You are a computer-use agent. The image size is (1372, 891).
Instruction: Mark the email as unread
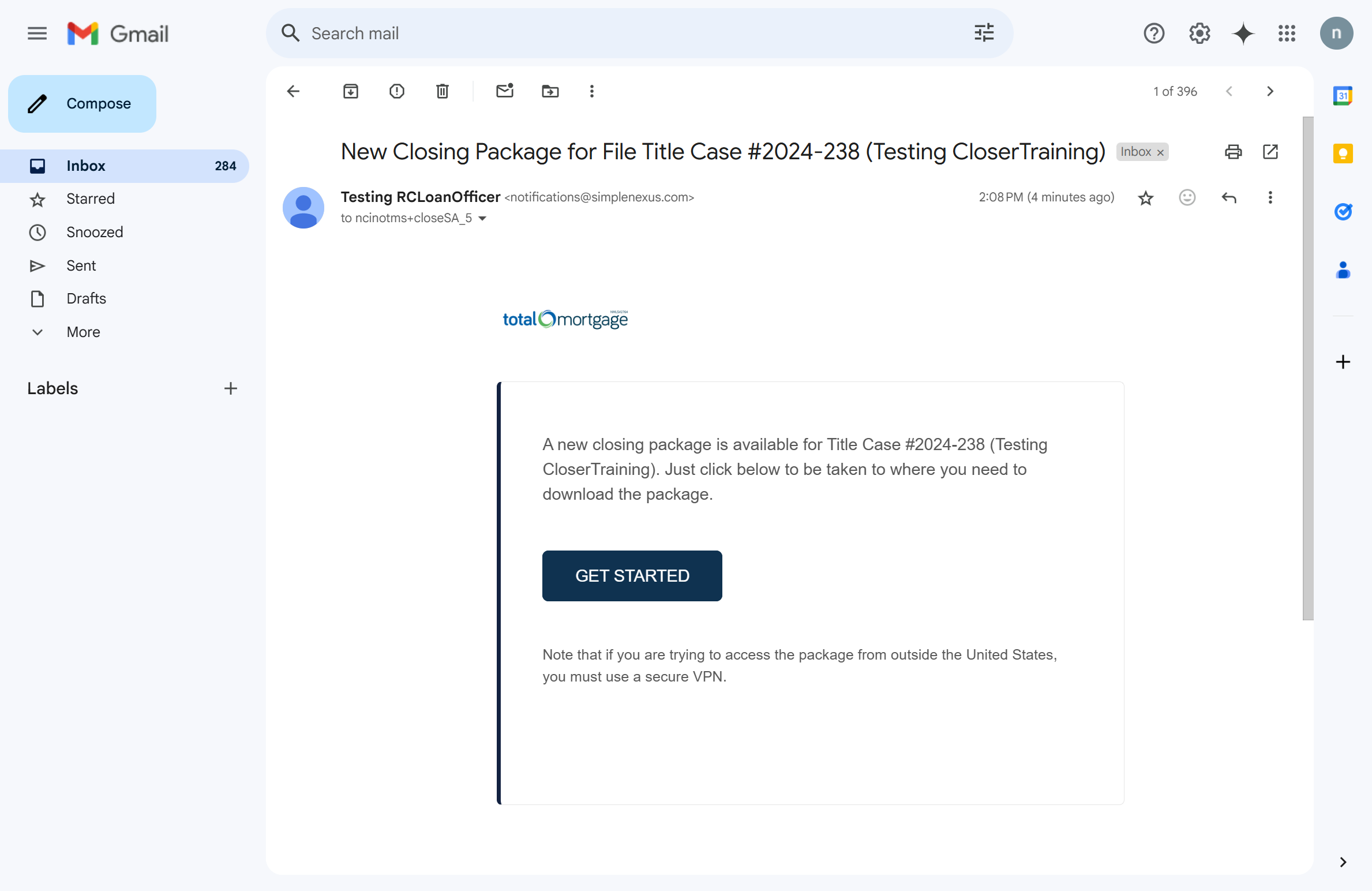click(505, 91)
